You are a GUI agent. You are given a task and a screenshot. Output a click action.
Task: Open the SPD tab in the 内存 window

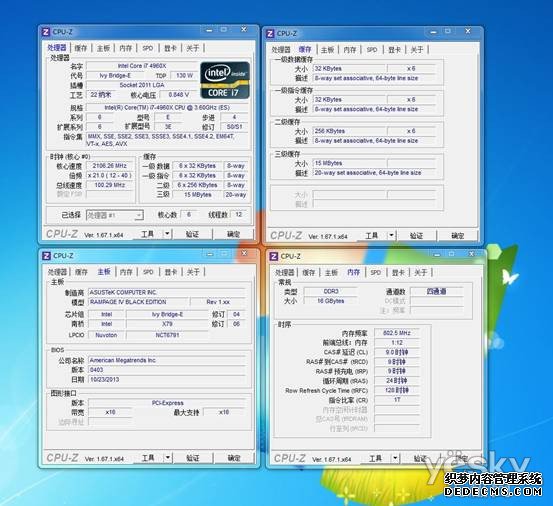(x=376, y=273)
